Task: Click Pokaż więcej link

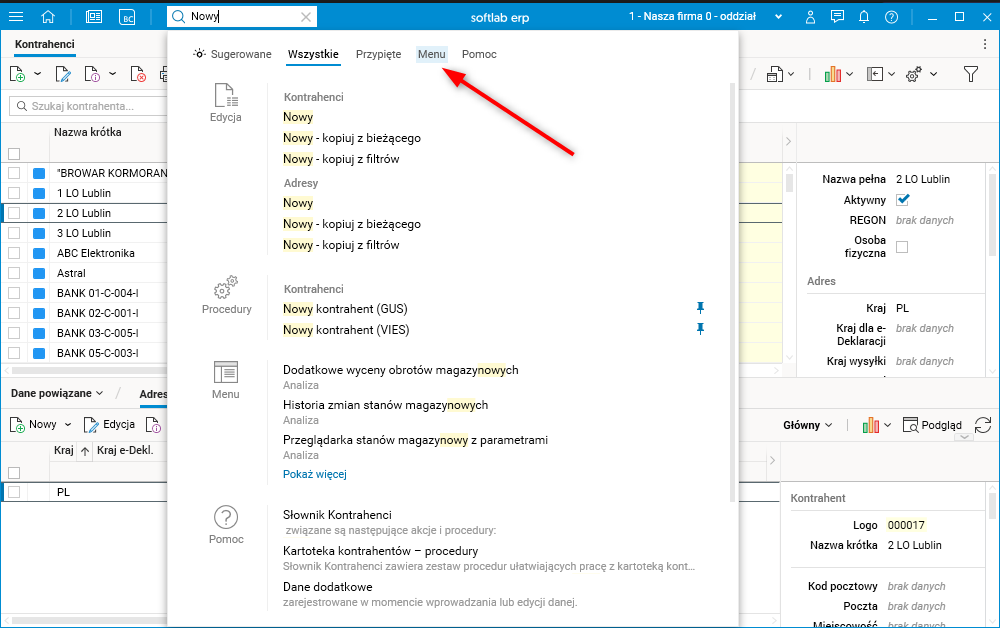Action: pos(315,474)
